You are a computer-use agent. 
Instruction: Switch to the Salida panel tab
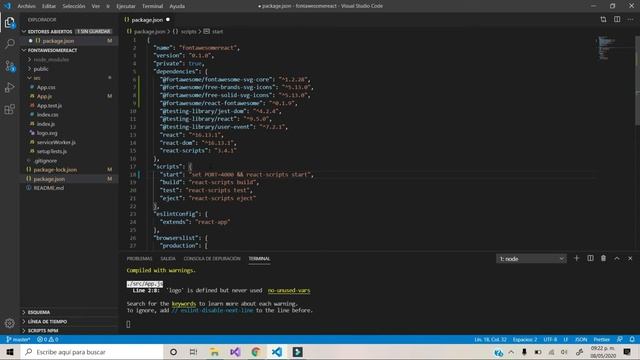(x=168, y=259)
